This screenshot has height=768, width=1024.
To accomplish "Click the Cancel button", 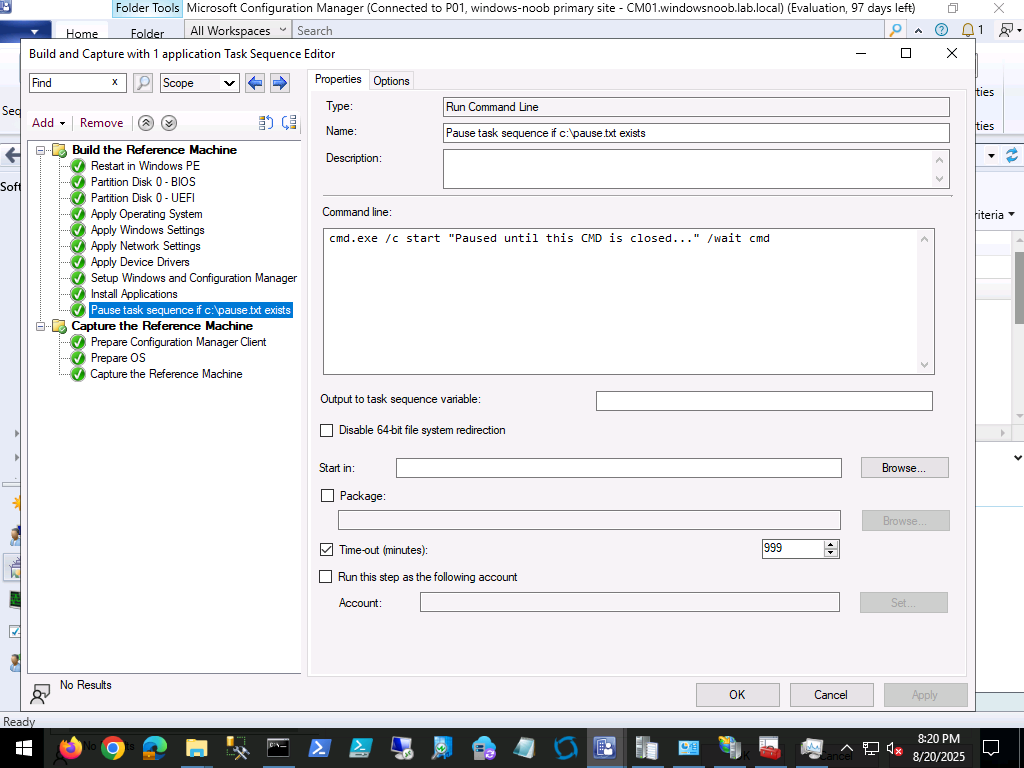I will pyautogui.click(x=831, y=695).
